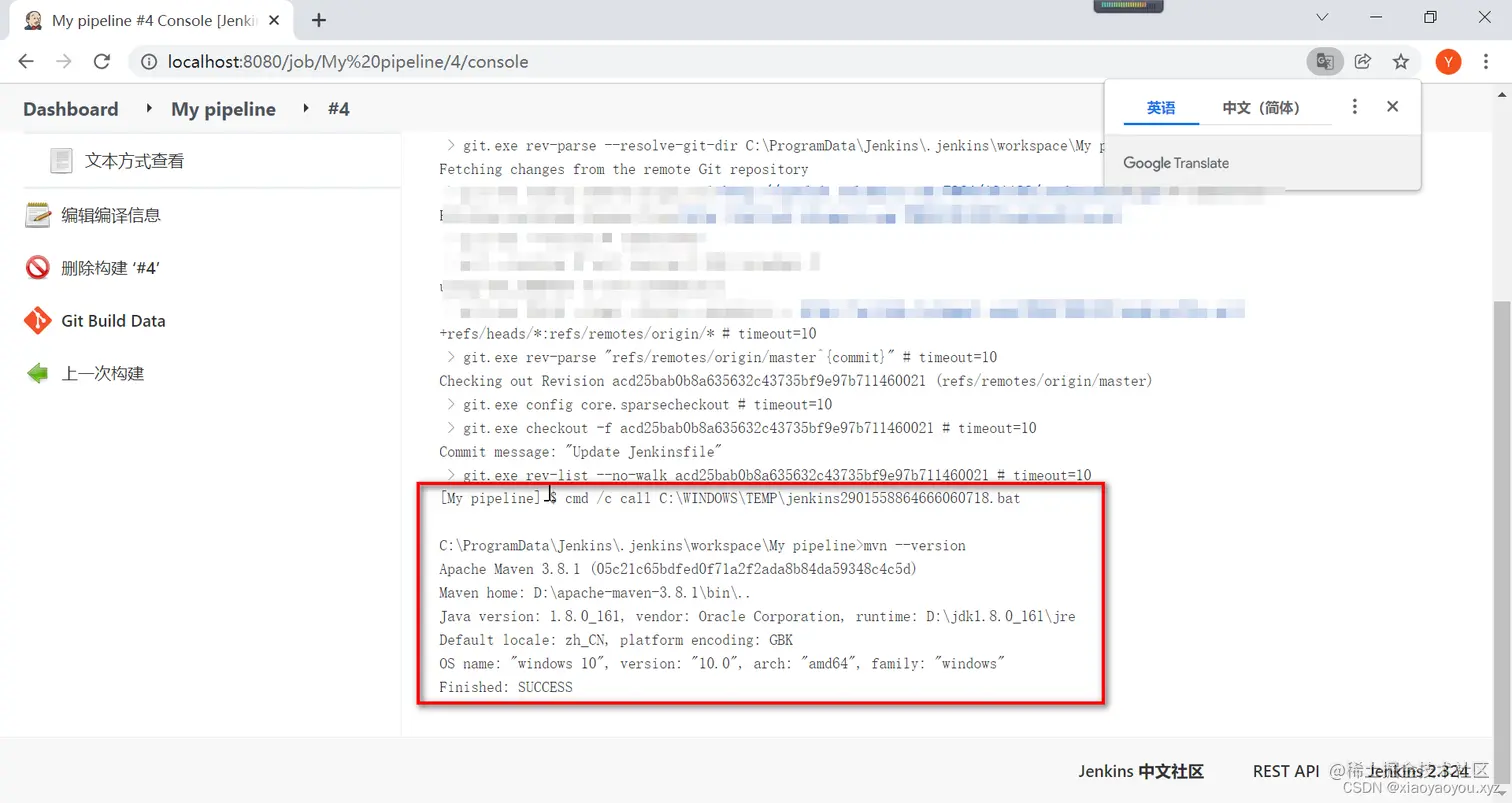Click the 'git.exe rev-list --no-walk' line
The width and height of the screenshot is (1512, 803).
point(769,476)
